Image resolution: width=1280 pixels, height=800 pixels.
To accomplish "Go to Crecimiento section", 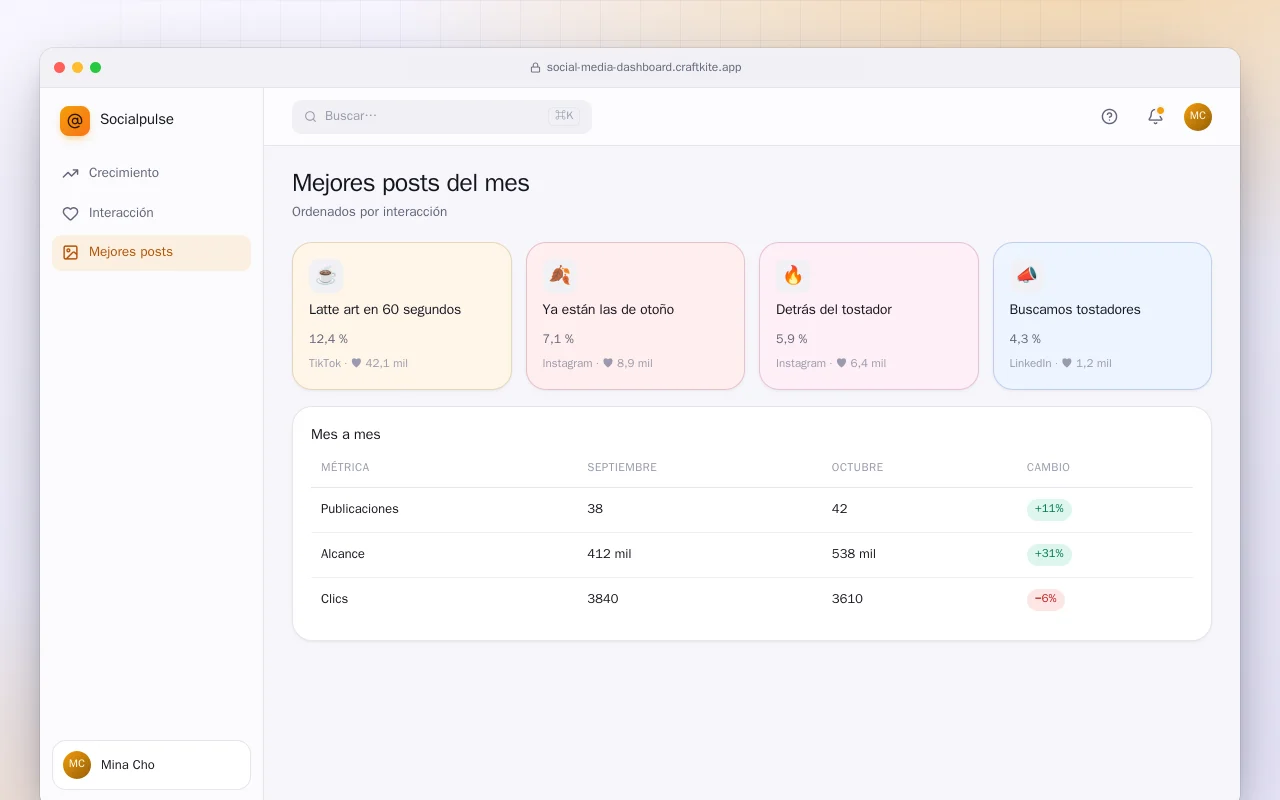I will click(151, 173).
